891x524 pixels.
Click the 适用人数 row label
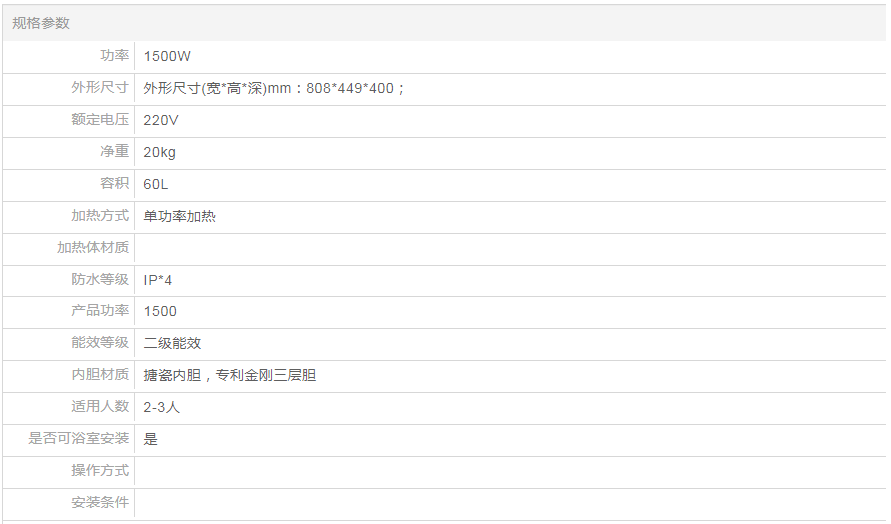coord(100,407)
